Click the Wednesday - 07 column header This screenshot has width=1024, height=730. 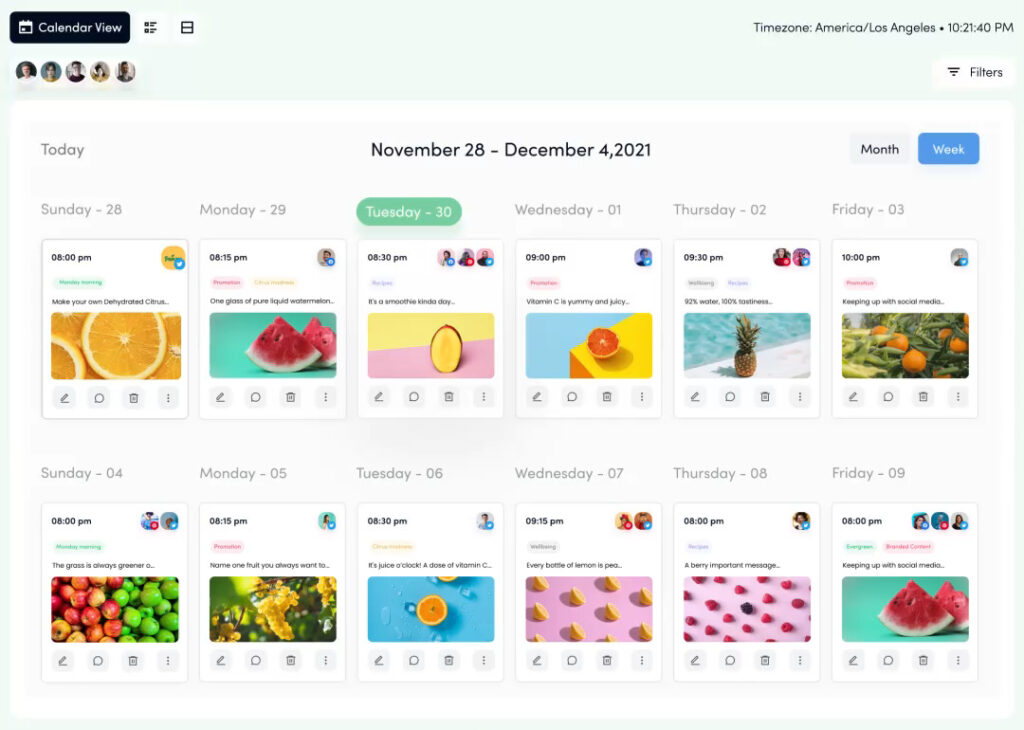(x=569, y=473)
